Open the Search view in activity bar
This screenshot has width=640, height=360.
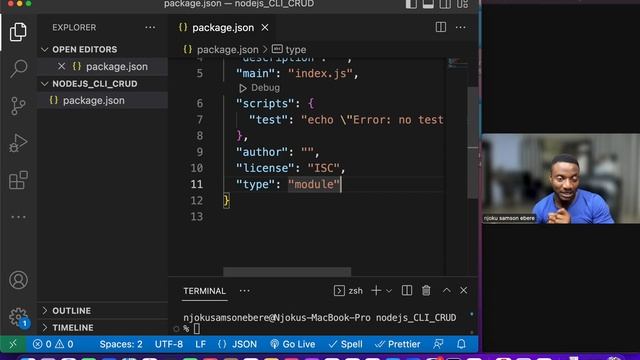pos(18,68)
